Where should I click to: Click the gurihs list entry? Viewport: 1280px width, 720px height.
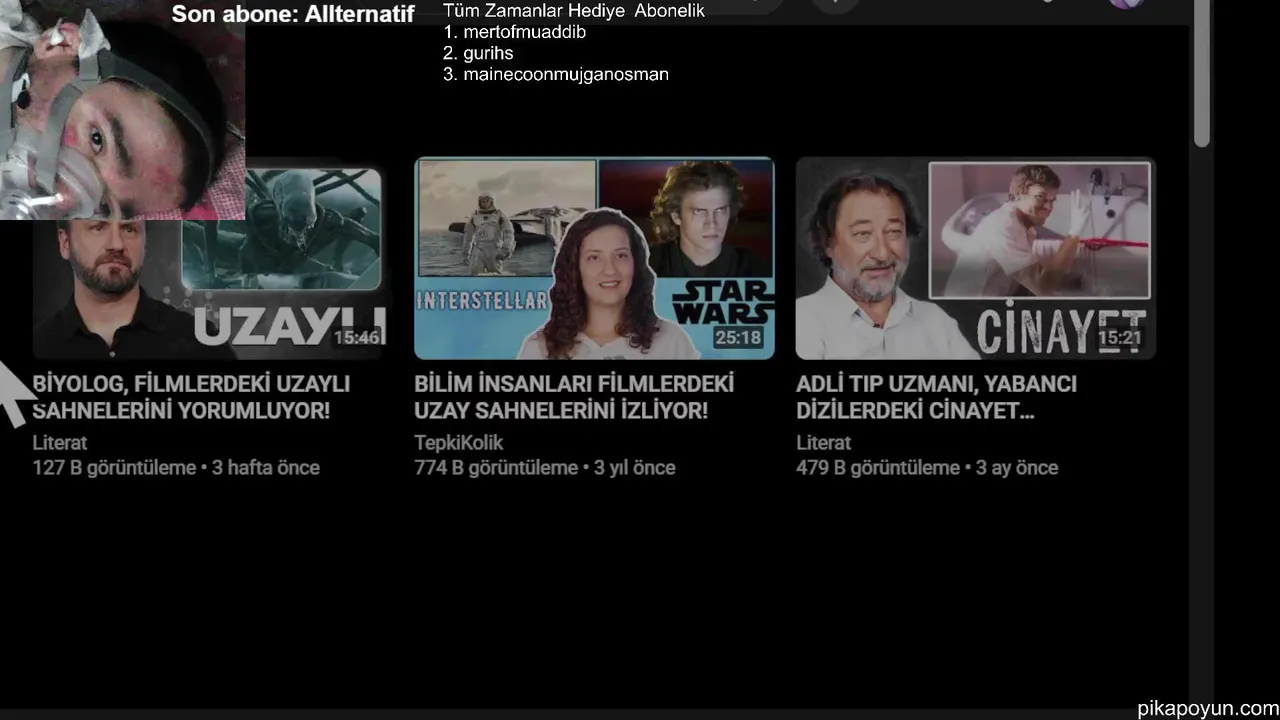tap(478, 53)
